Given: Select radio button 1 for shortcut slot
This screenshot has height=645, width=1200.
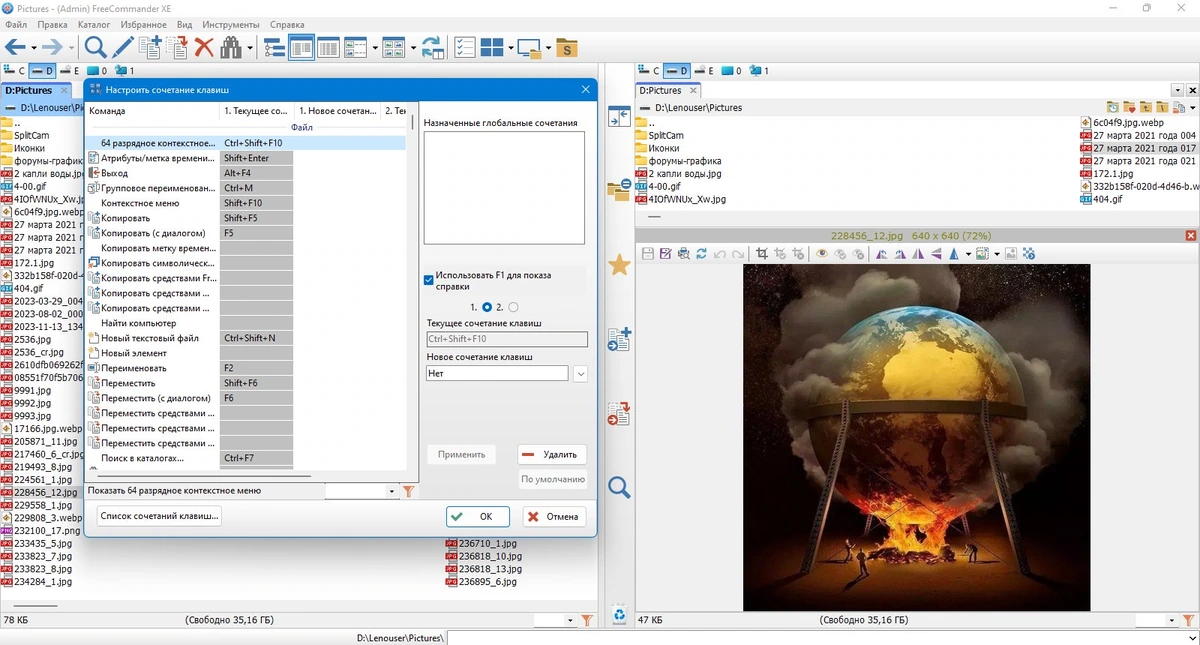Looking at the screenshot, I should 487,307.
